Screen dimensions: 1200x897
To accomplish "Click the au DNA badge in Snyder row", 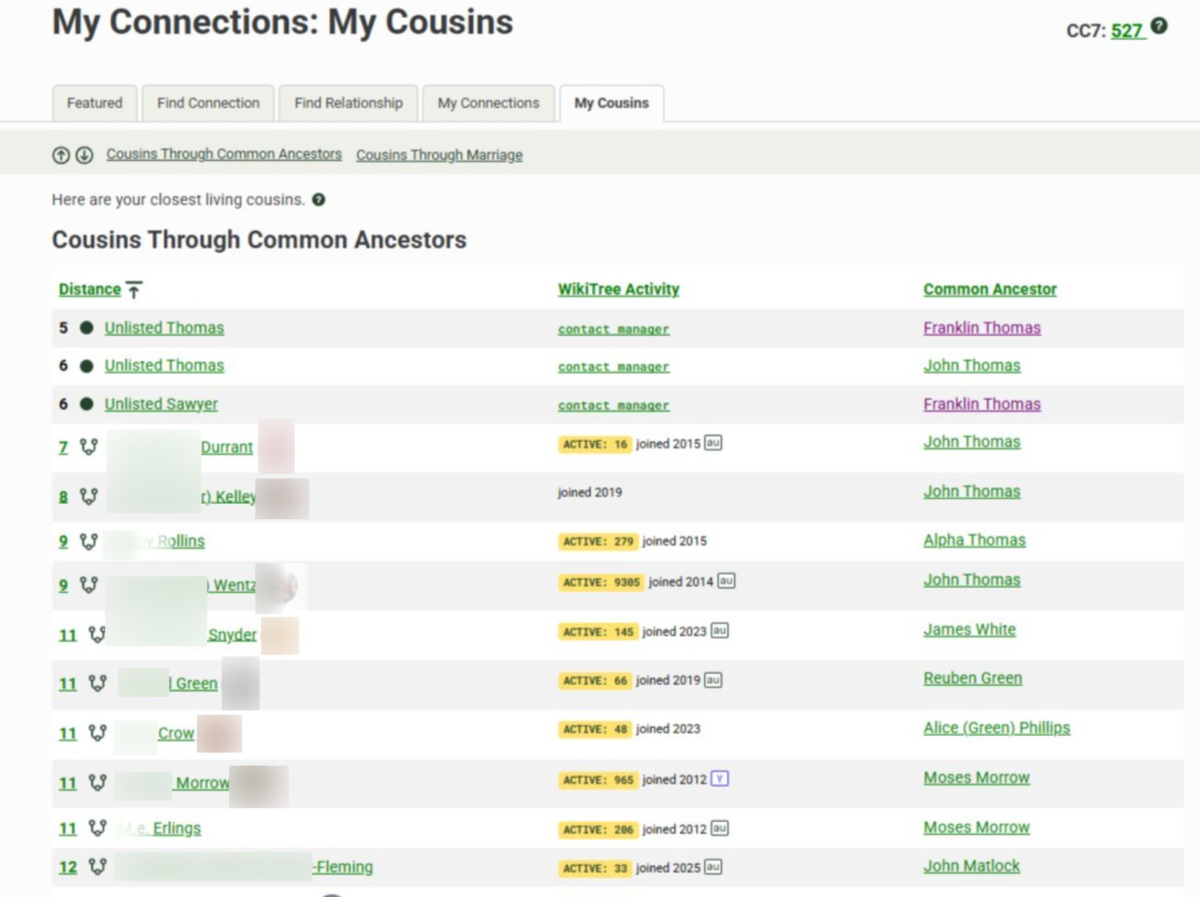I will (x=720, y=631).
